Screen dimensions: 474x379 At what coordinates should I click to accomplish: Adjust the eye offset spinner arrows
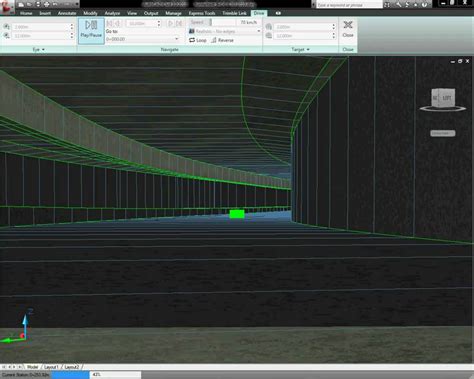point(72,35)
